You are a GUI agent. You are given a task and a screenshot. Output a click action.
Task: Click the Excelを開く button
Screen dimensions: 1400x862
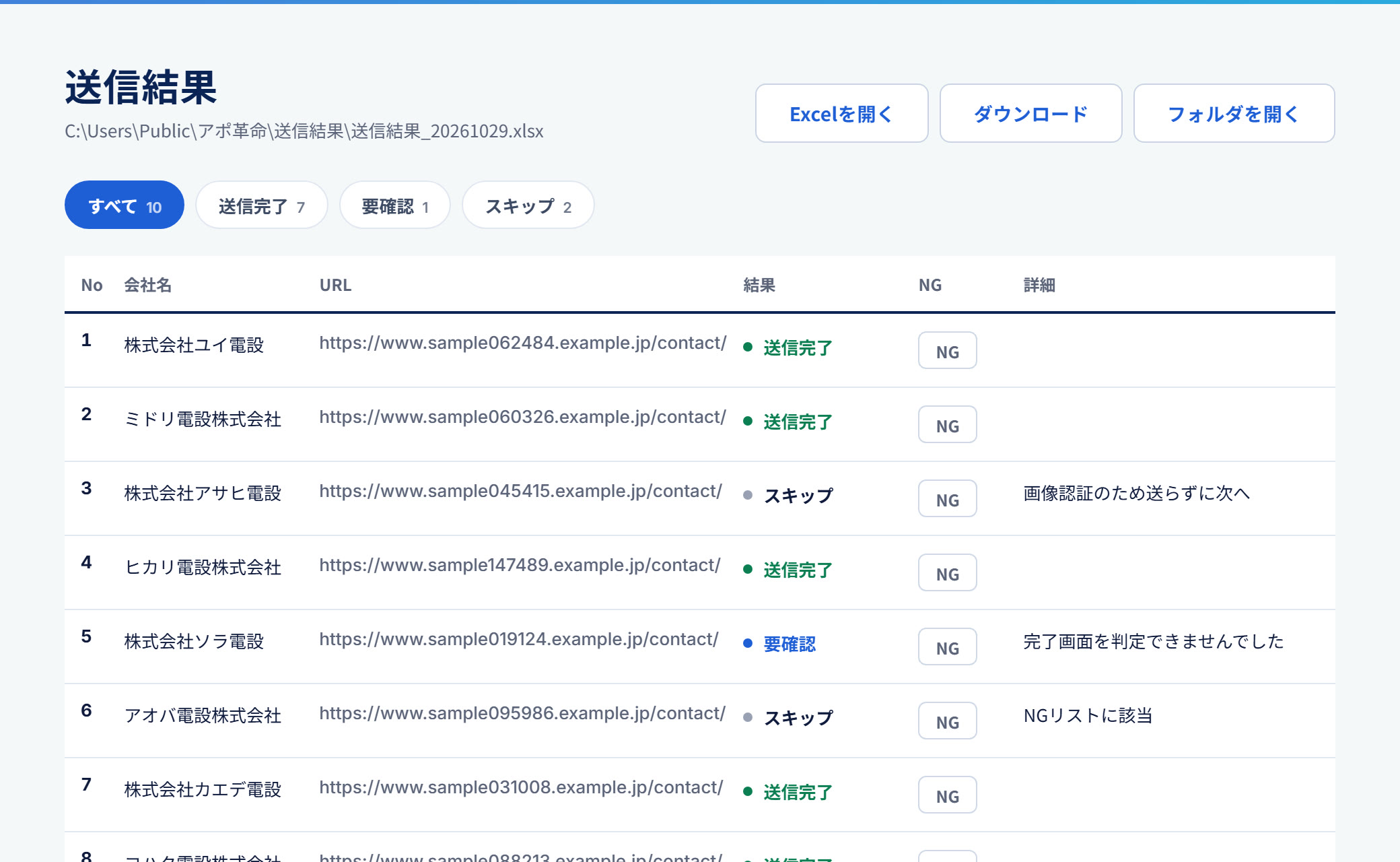click(841, 113)
